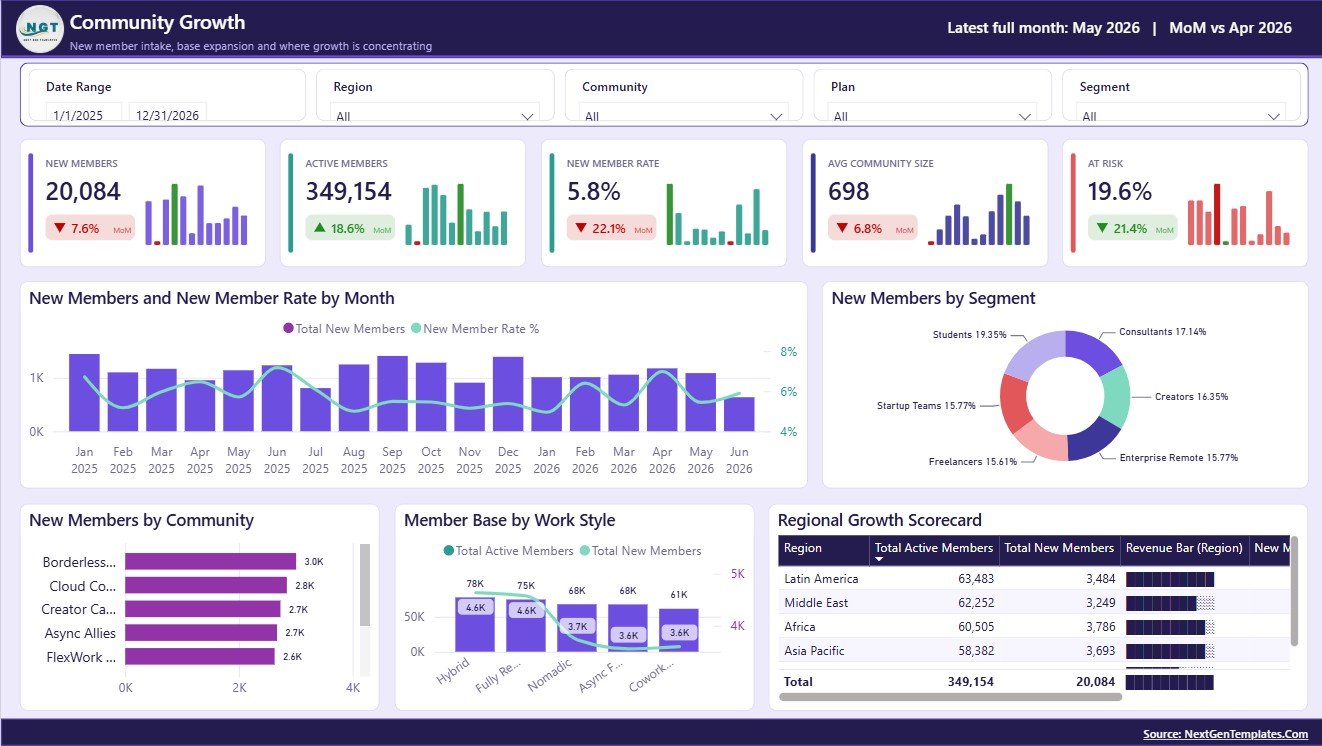Select the Startup Teams donut slice
This screenshot has width=1322, height=746.
(x=1014, y=402)
